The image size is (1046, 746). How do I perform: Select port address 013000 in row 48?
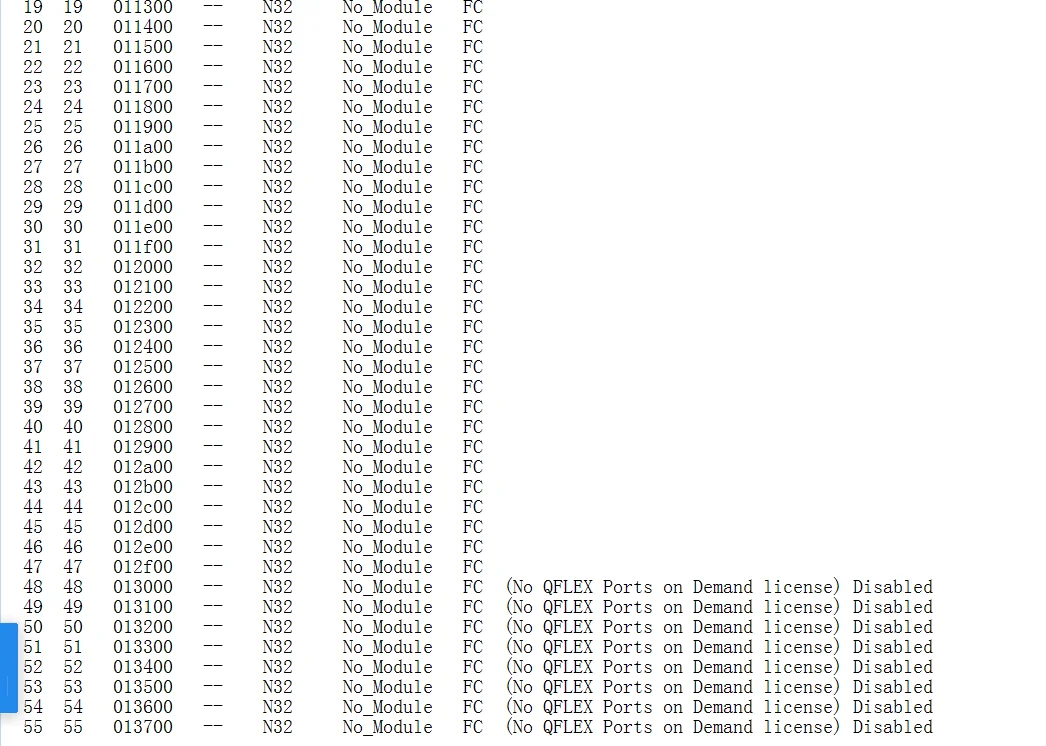[x=143, y=587]
